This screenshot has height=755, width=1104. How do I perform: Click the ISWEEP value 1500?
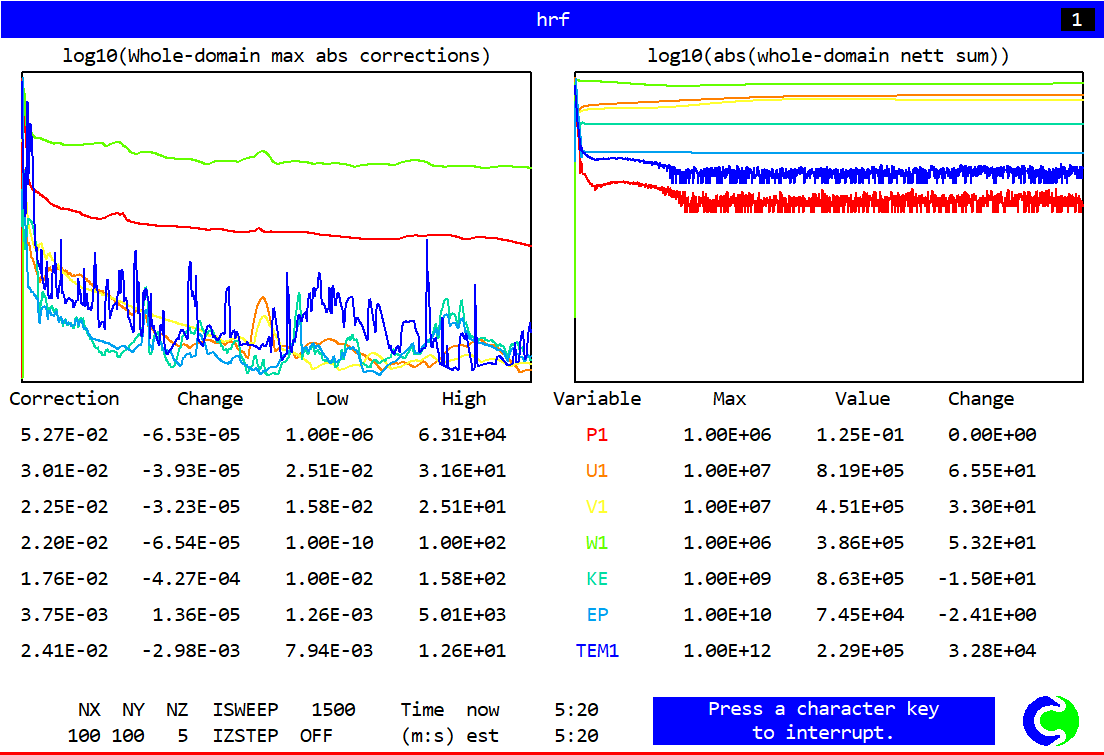tap(333, 710)
